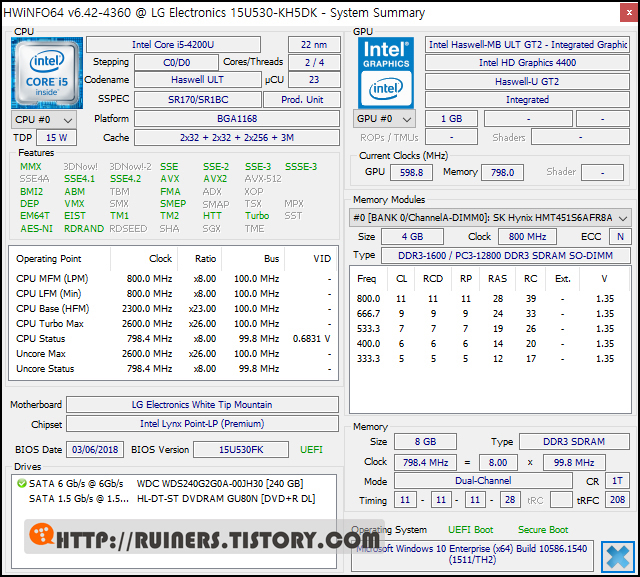Click the green check icon beside the SATA 6 Gb/s drive
This screenshot has width=640, height=577.
pos(21,484)
